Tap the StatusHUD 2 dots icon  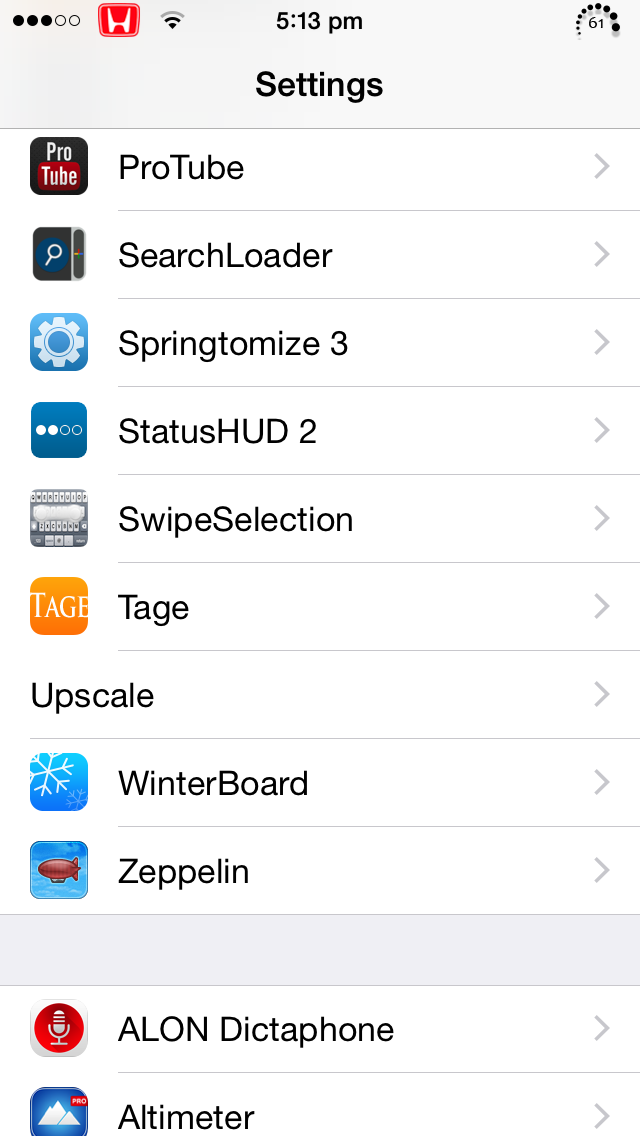point(59,430)
